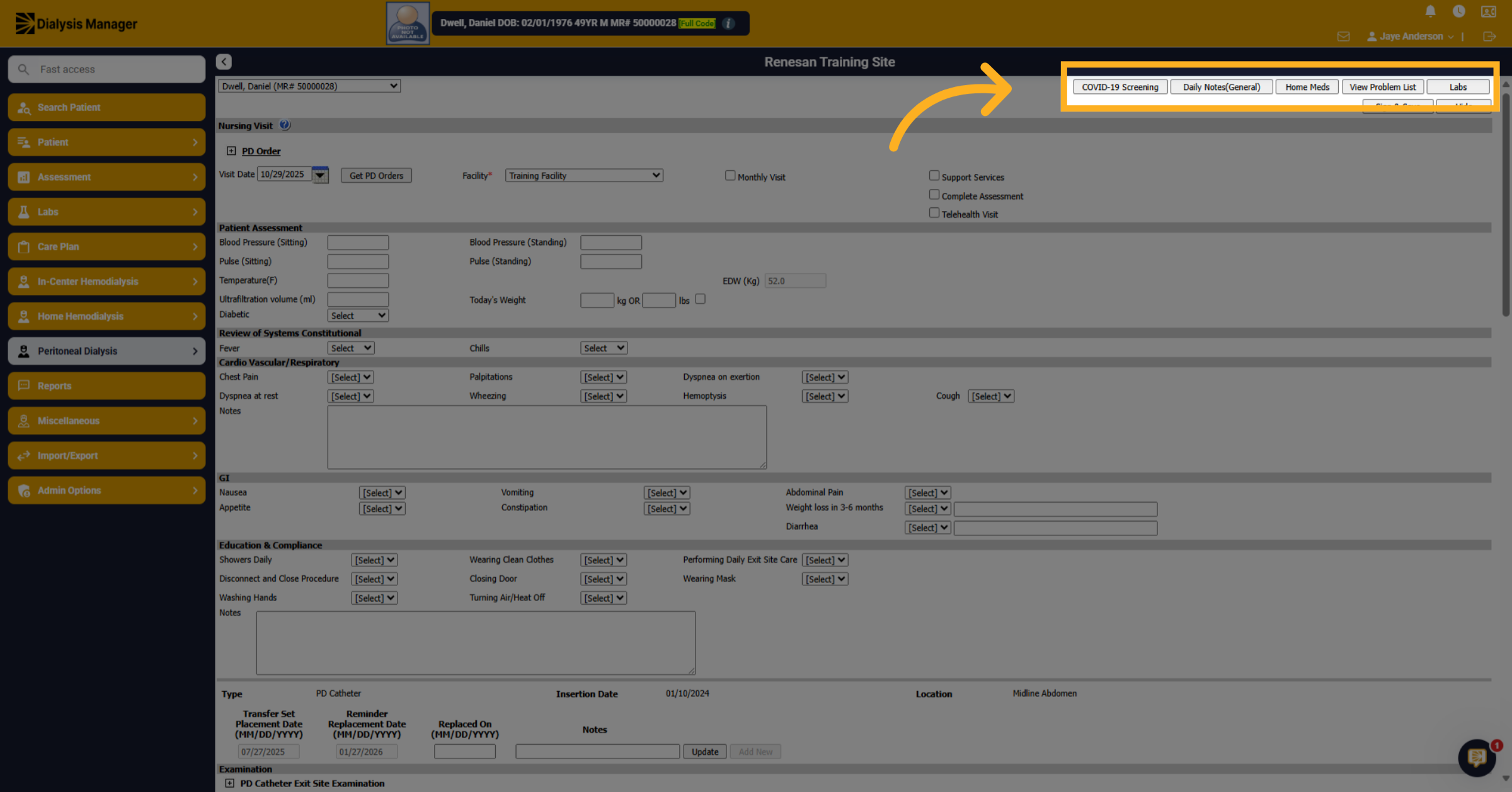Click Update in the transfer set row
The height and width of the screenshot is (792, 1512).
click(705, 752)
